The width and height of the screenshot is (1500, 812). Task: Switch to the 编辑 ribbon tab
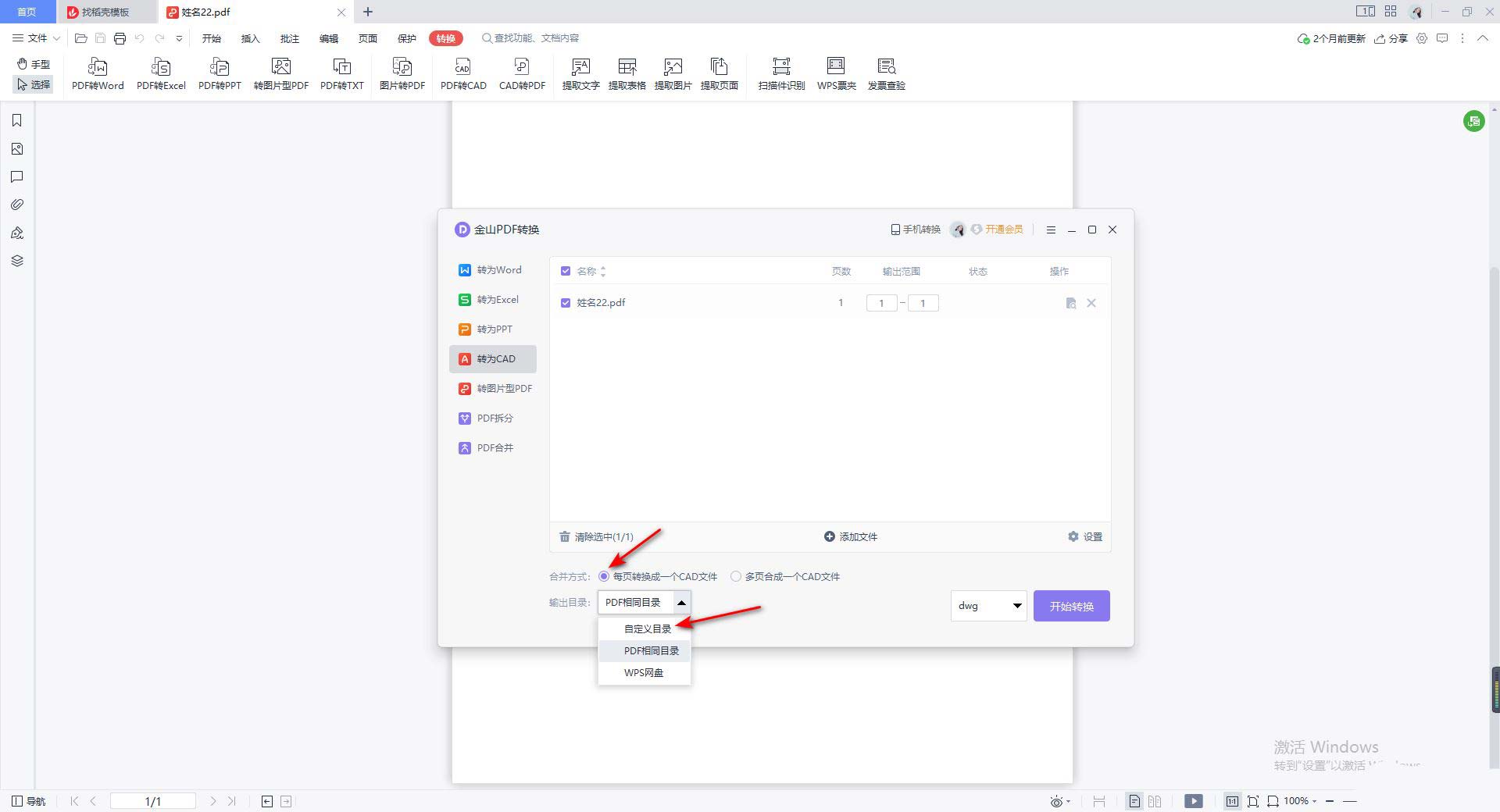coord(328,38)
